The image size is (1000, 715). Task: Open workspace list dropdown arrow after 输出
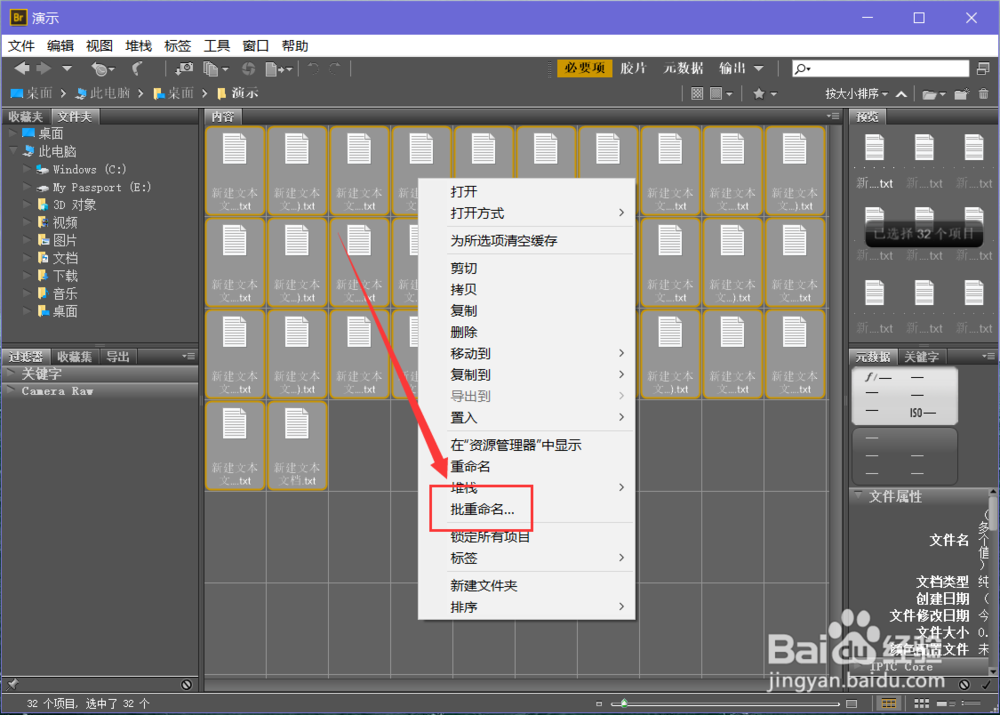pos(758,68)
